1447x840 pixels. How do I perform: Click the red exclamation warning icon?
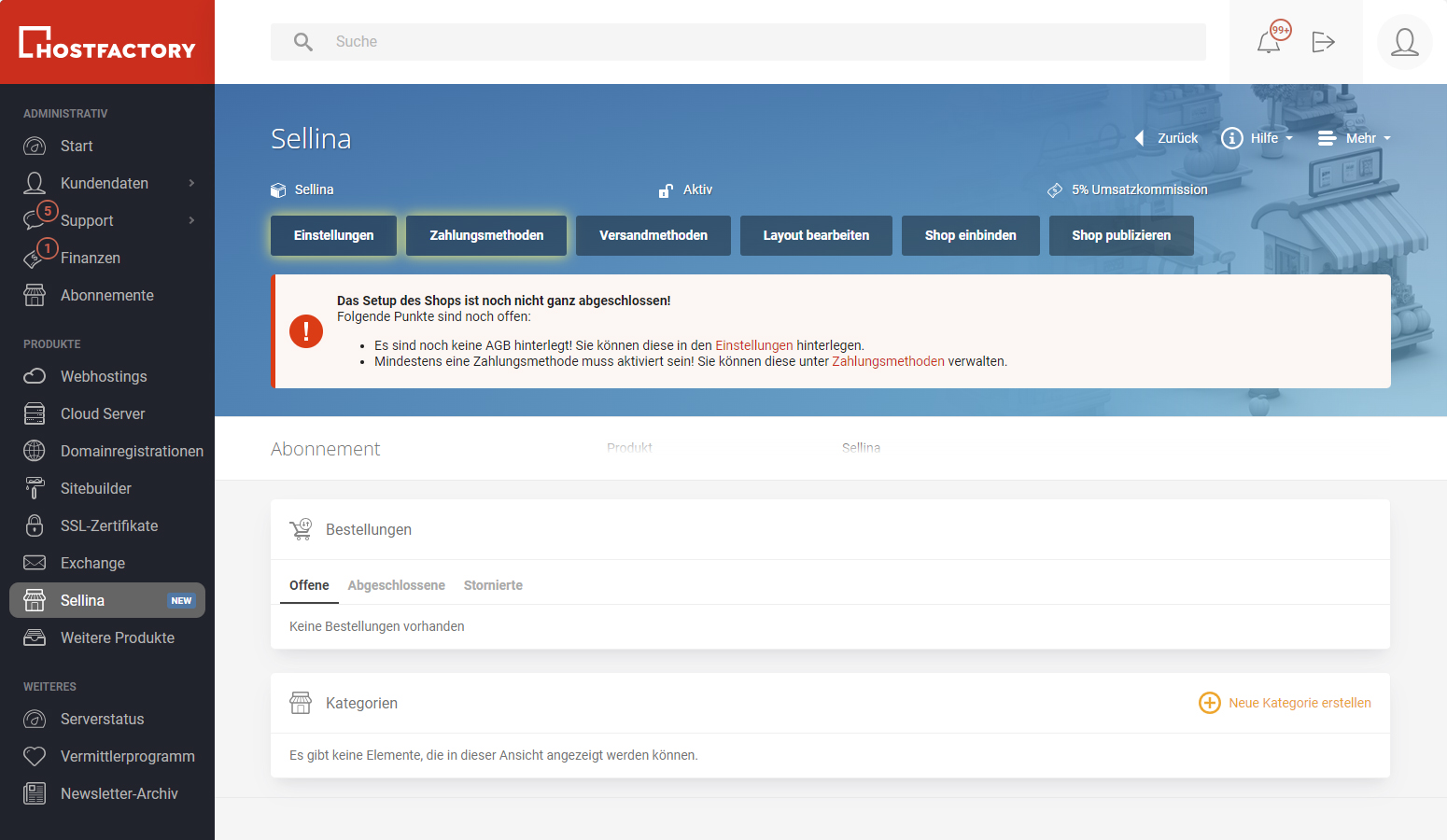tap(306, 331)
